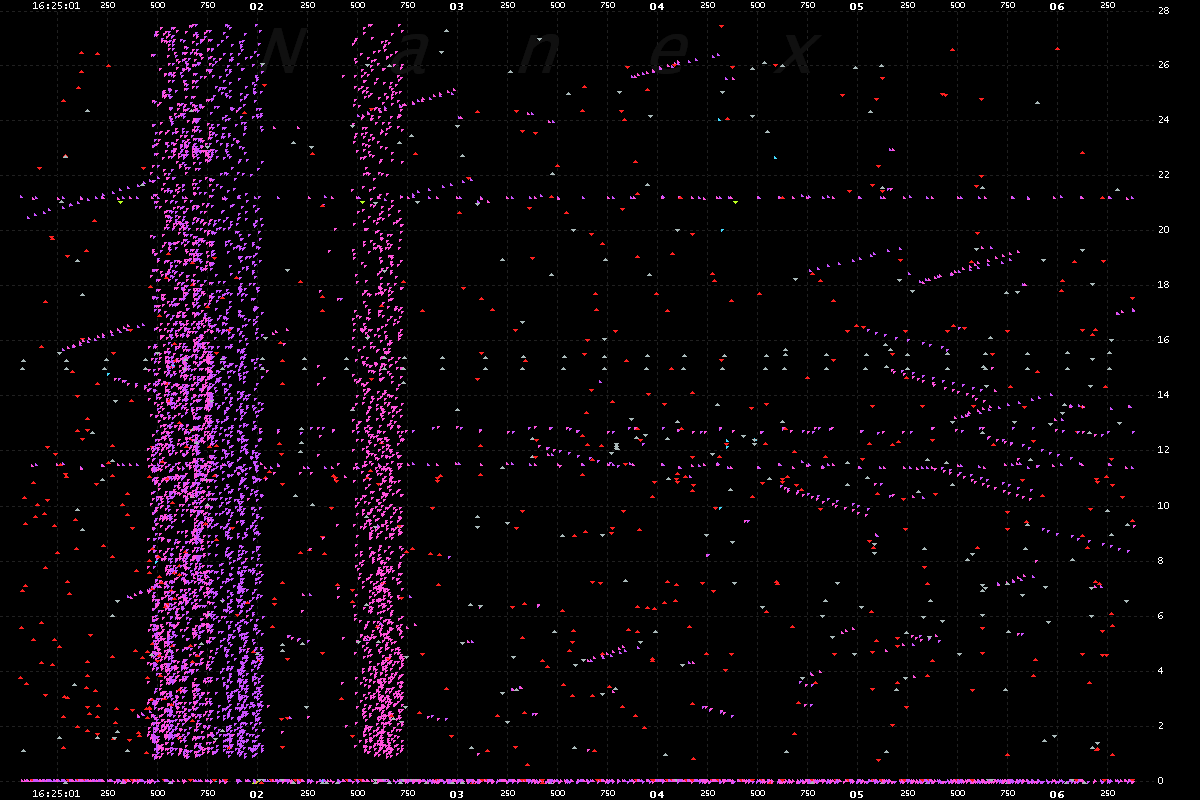
Task: Pick the 03 second marker on bottom axis
Action: click(457, 793)
